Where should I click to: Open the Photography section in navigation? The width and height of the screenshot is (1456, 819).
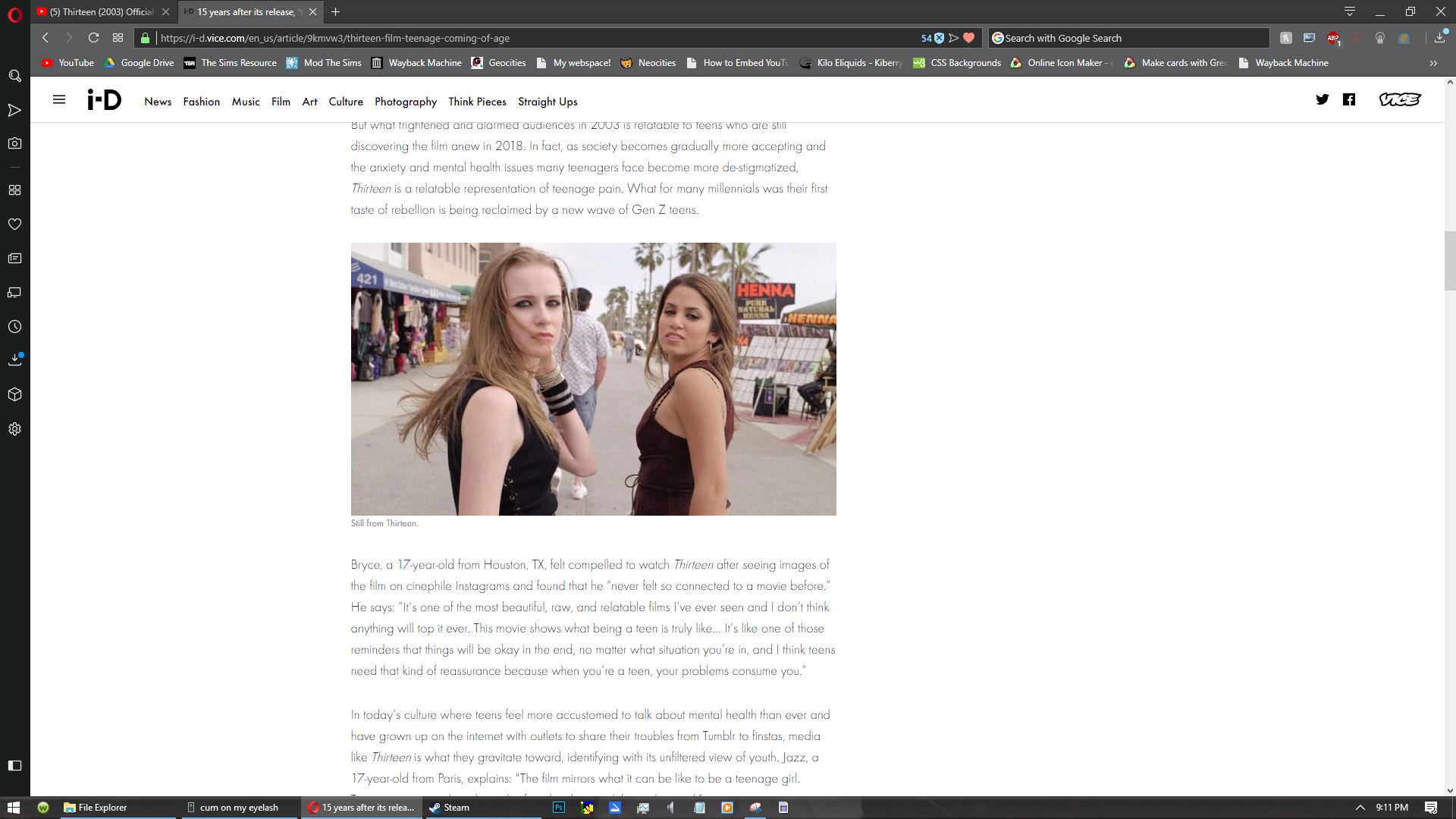tap(405, 102)
